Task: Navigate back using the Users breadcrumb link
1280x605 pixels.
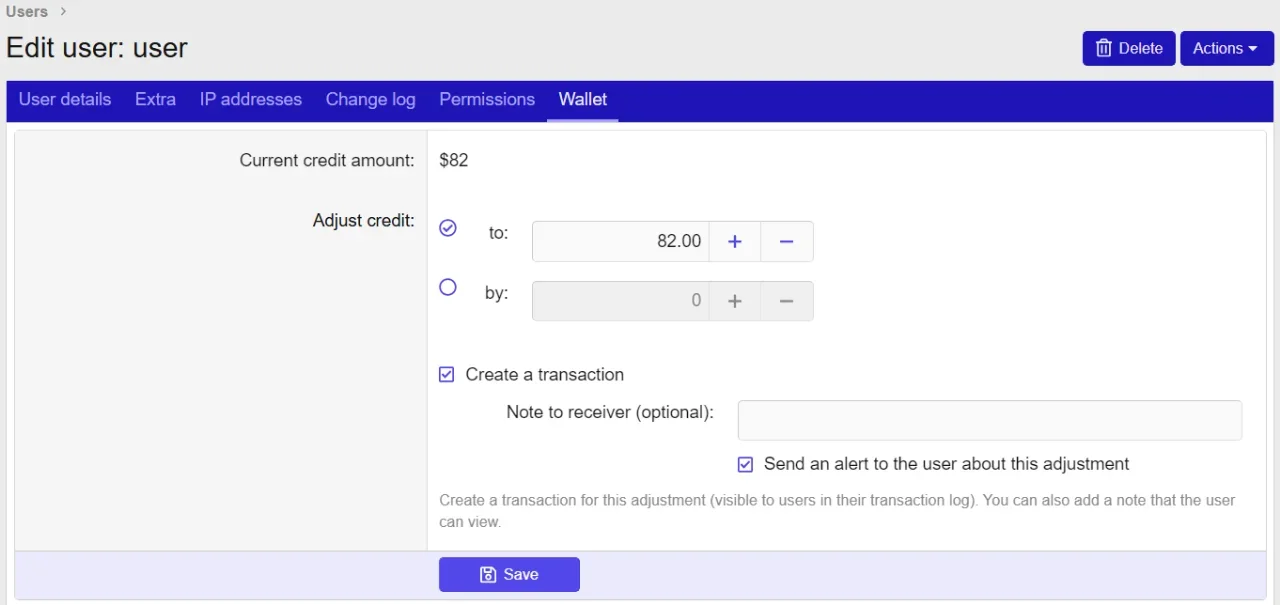Action: pyautogui.click(x=26, y=11)
